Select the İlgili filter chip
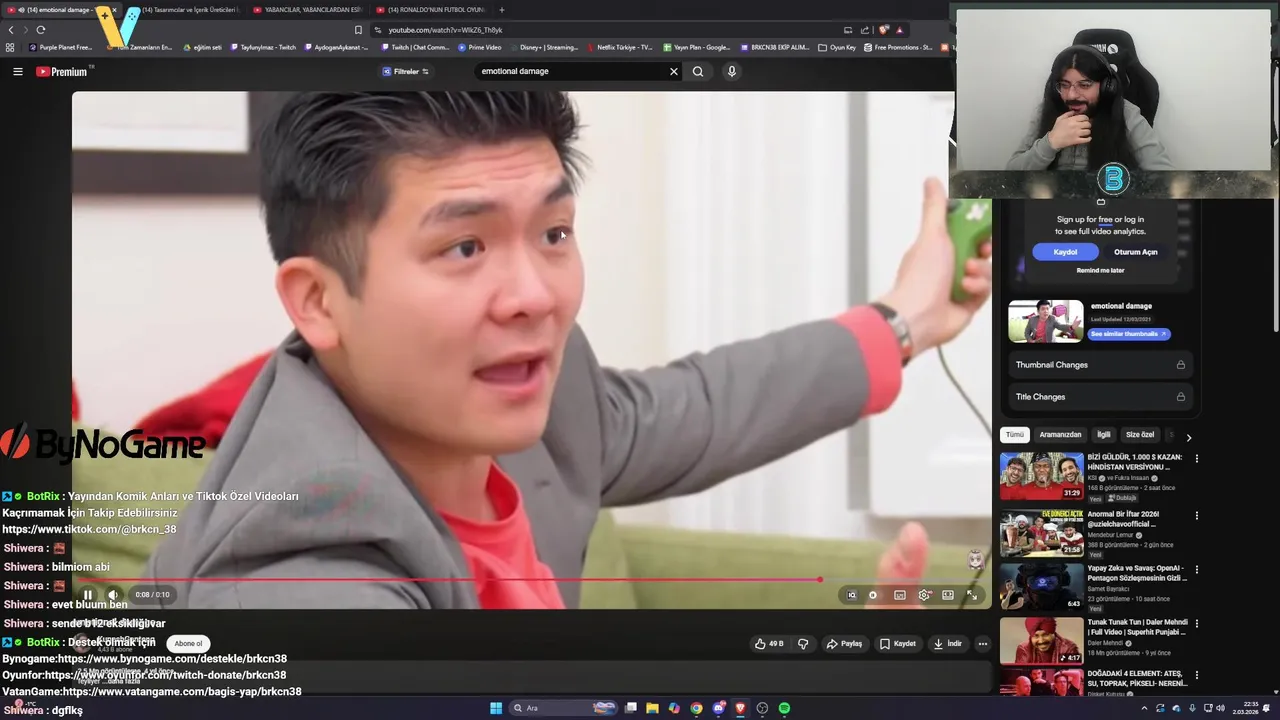 [x=1103, y=435]
